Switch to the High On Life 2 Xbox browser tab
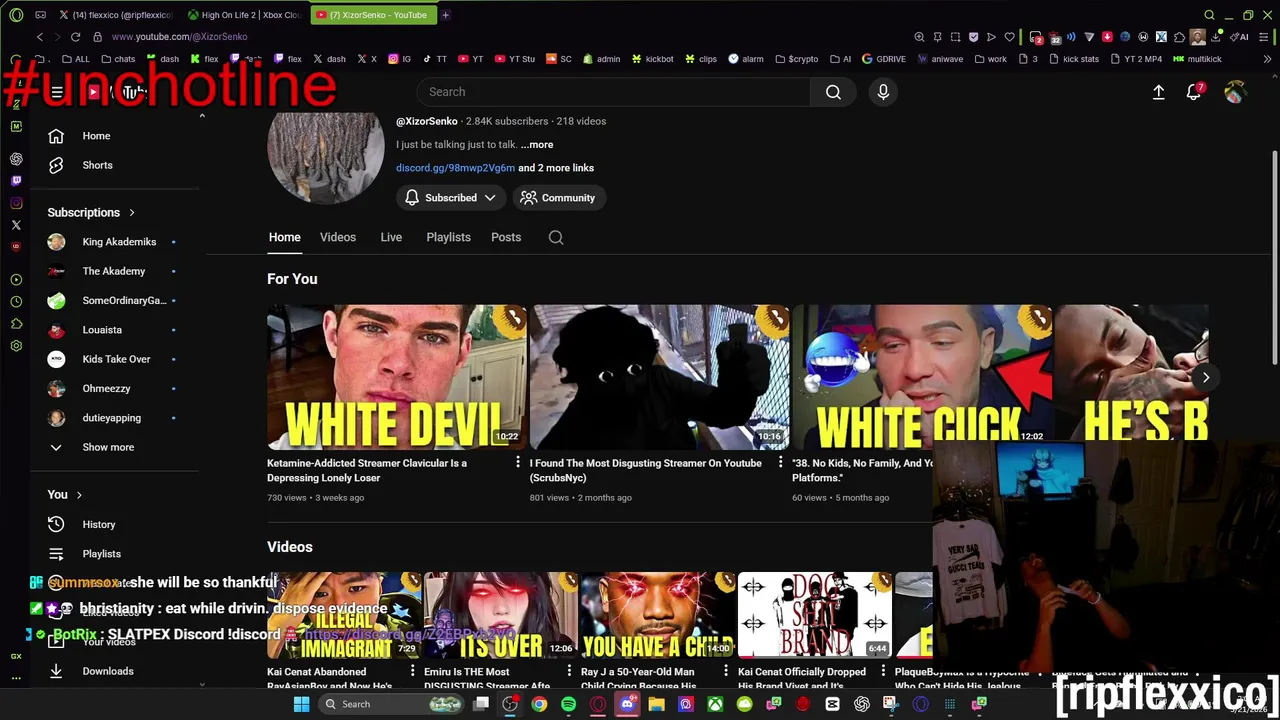Viewport: 1280px width, 720px height. [245, 15]
